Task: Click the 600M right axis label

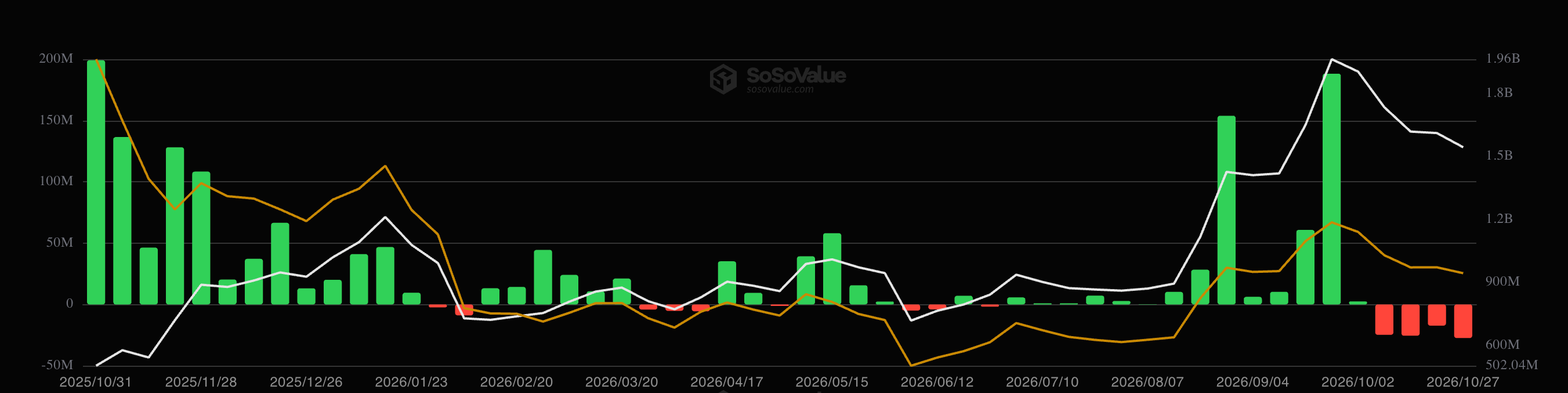Action: tap(1502, 344)
